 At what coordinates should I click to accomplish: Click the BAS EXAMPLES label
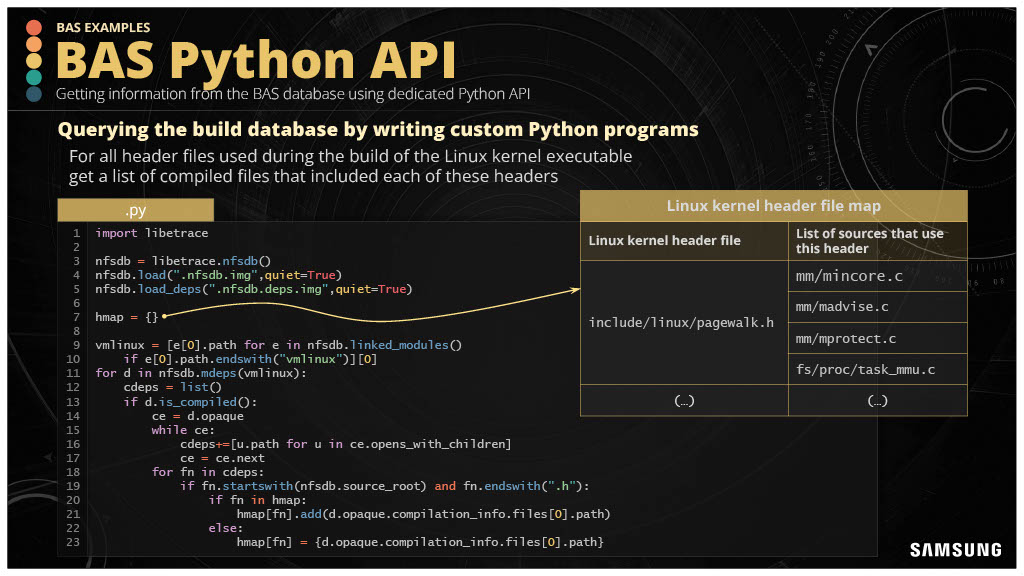pyautogui.click(x=103, y=27)
